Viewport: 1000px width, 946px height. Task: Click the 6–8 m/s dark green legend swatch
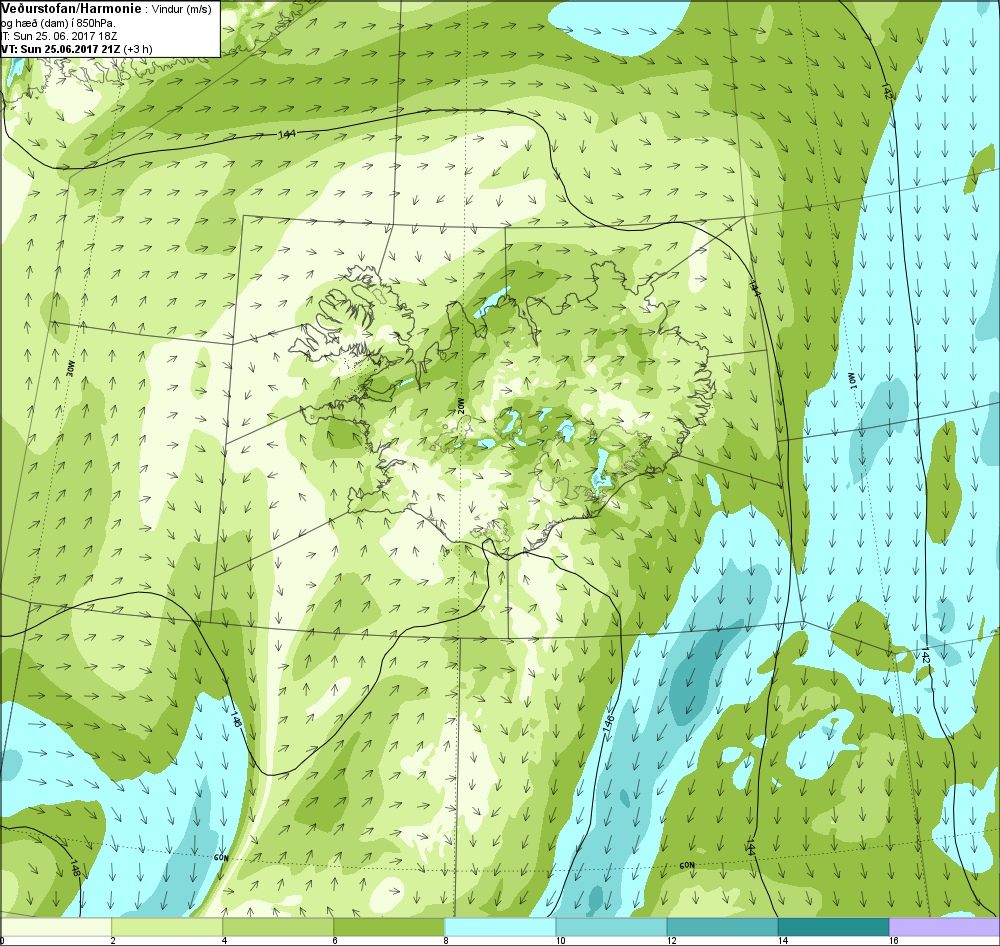389,926
